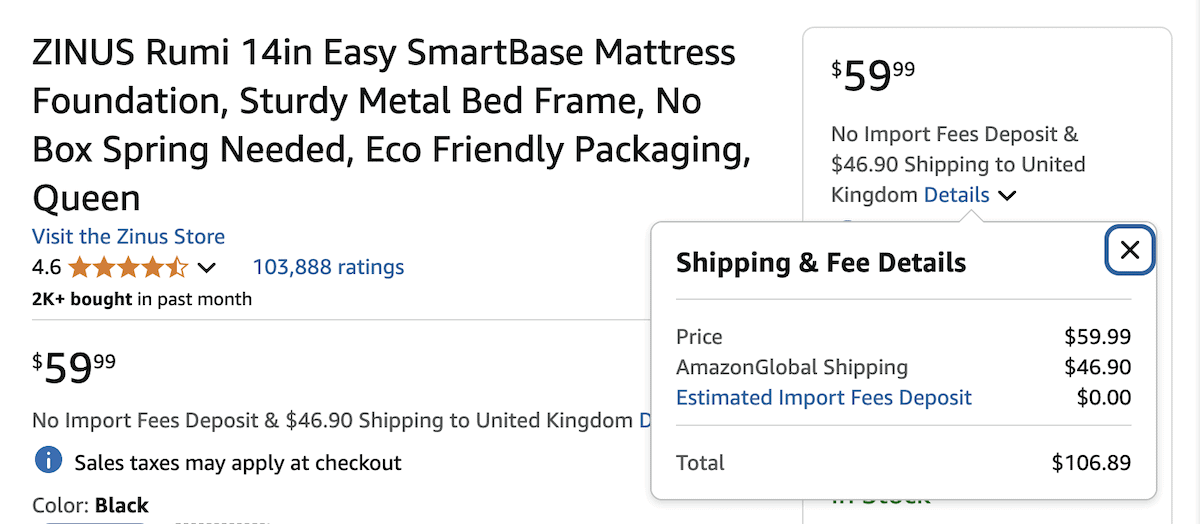
Task: Click the orange star rating icons
Action: [128, 267]
